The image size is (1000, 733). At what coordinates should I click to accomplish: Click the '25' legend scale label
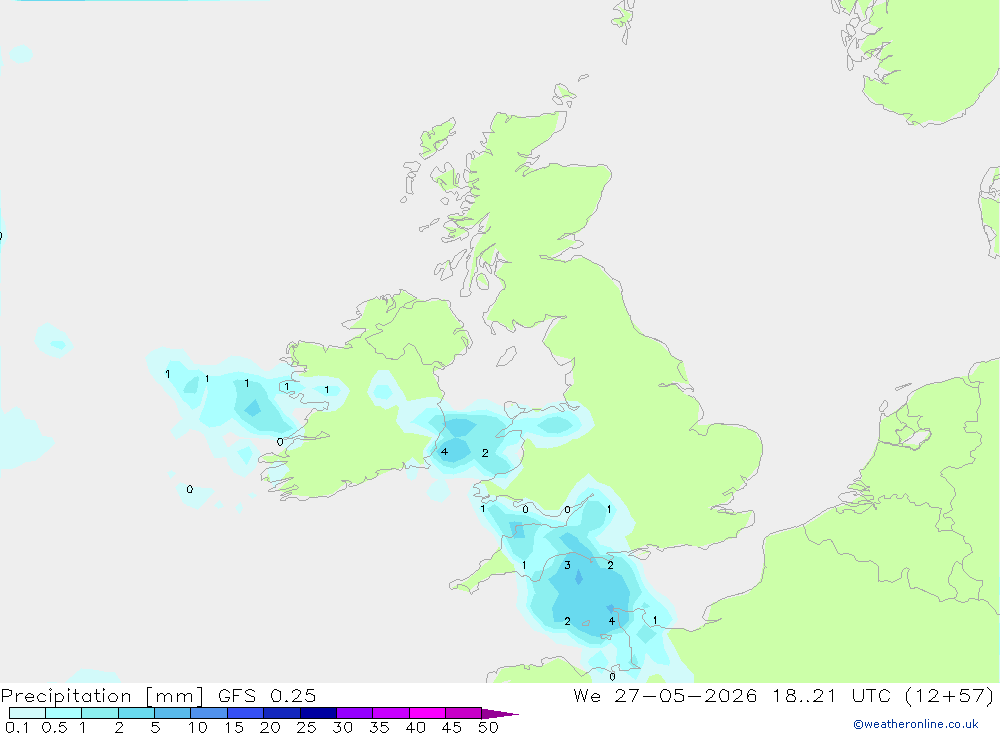(306, 727)
